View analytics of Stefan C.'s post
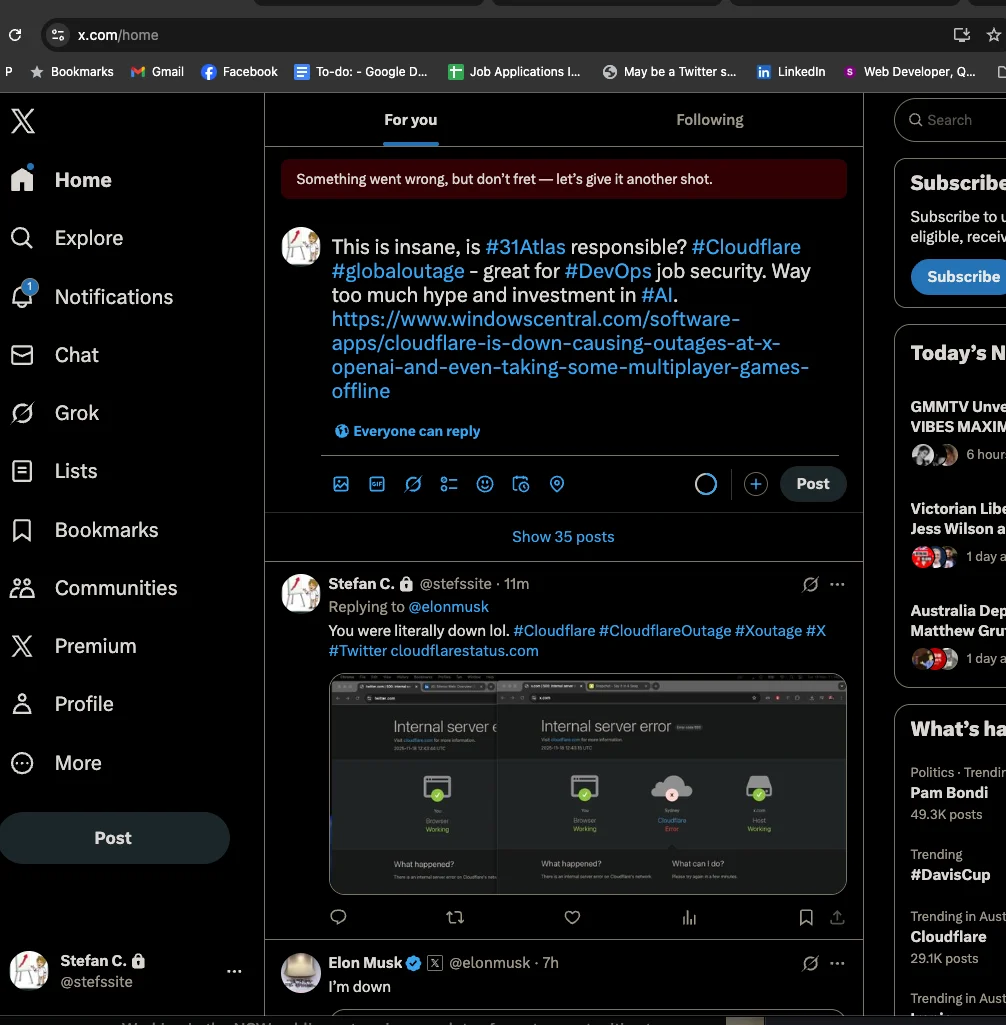Viewport: 1006px width, 1025px height. (689, 917)
